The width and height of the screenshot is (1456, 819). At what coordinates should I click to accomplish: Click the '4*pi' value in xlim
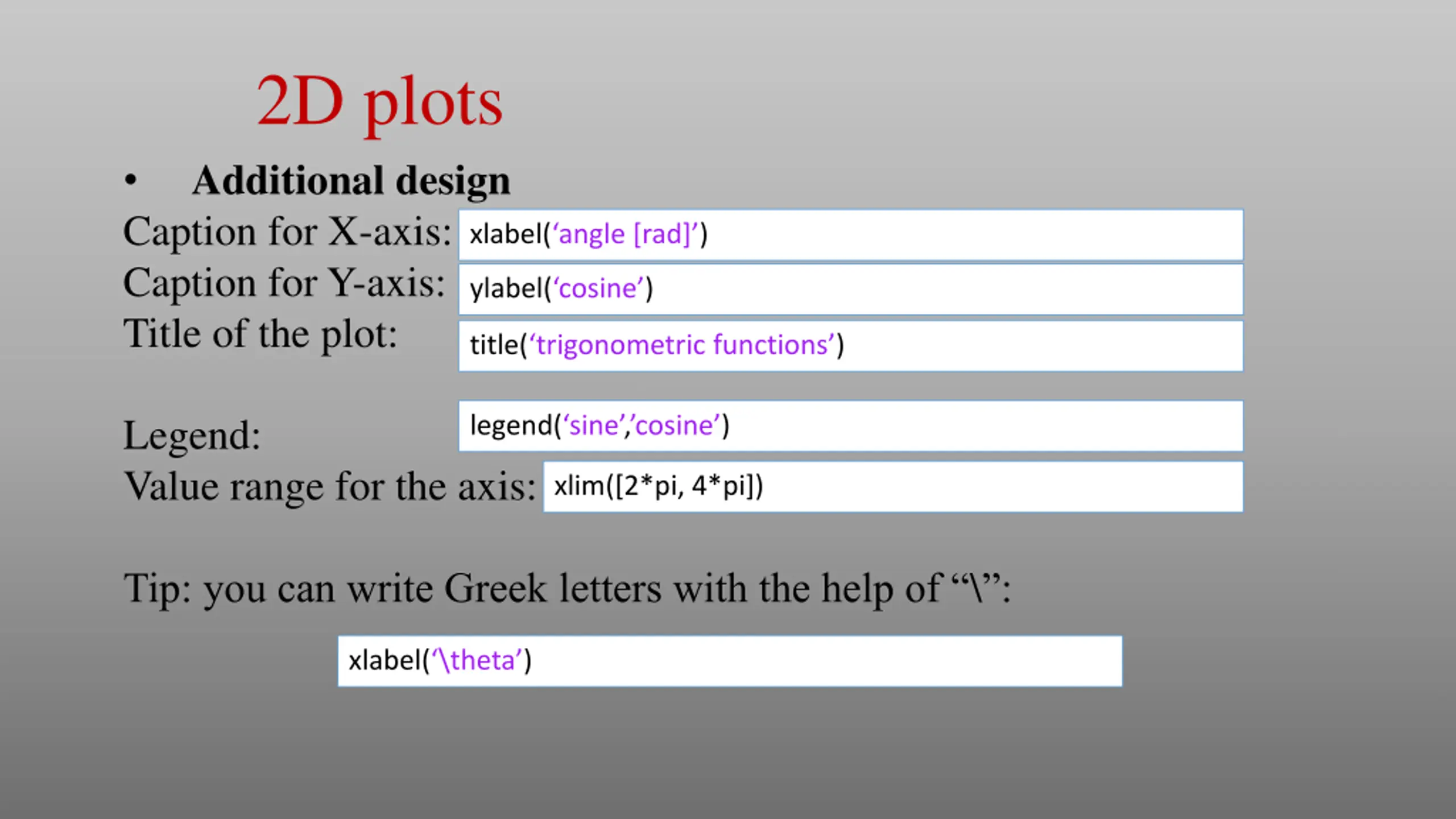(718, 486)
